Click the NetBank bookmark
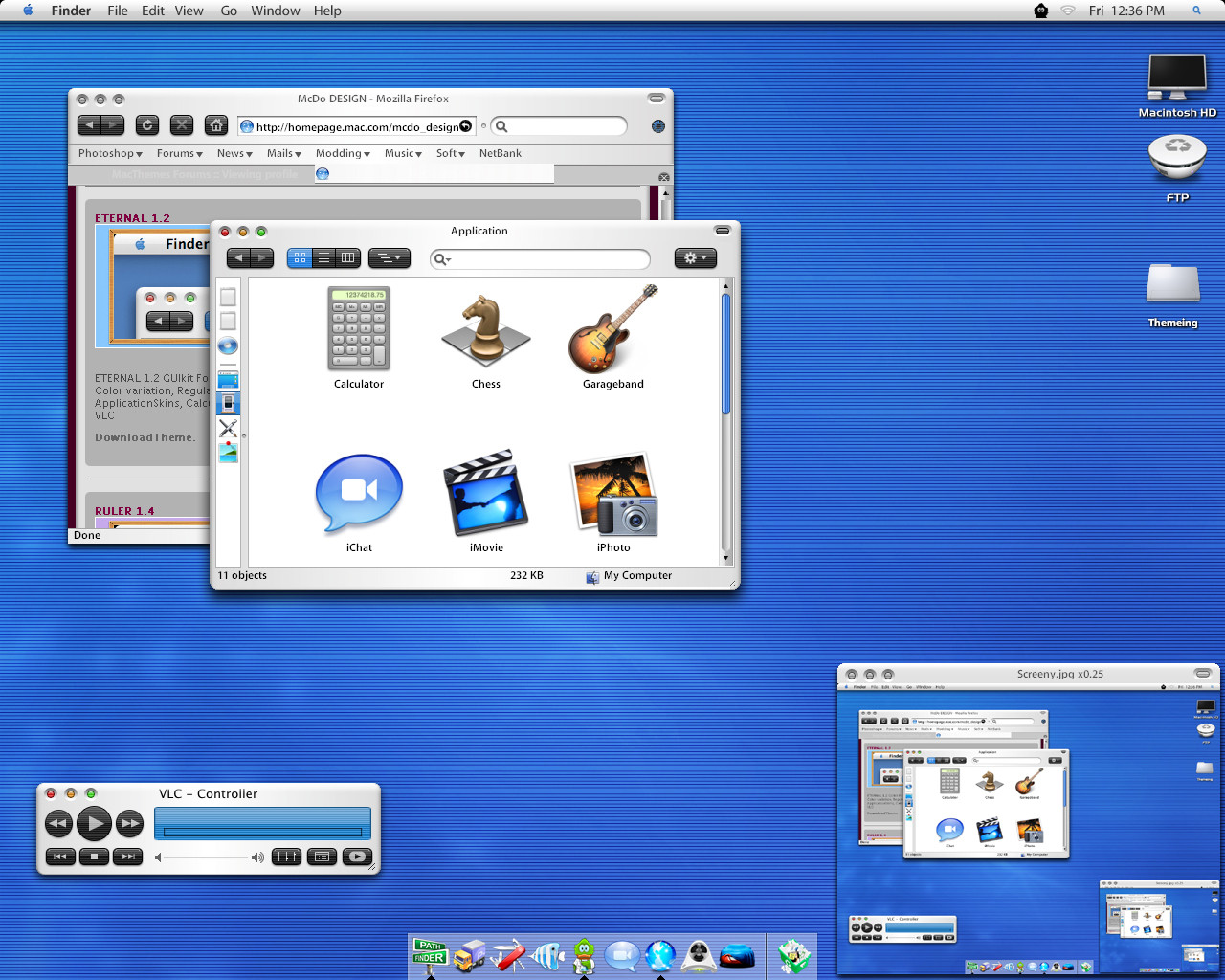Viewport: 1225px width, 980px height. pyautogui.click(x=501, y=153)
